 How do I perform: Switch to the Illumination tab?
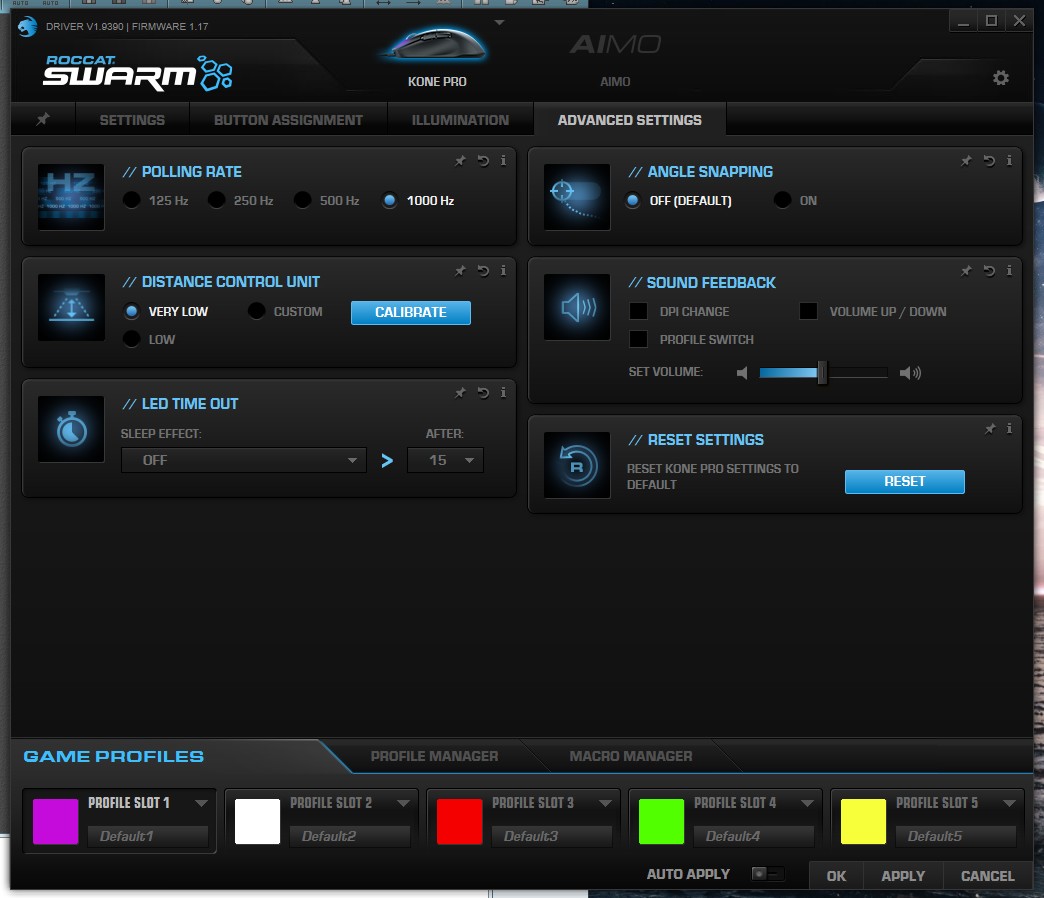coord(460,119)
